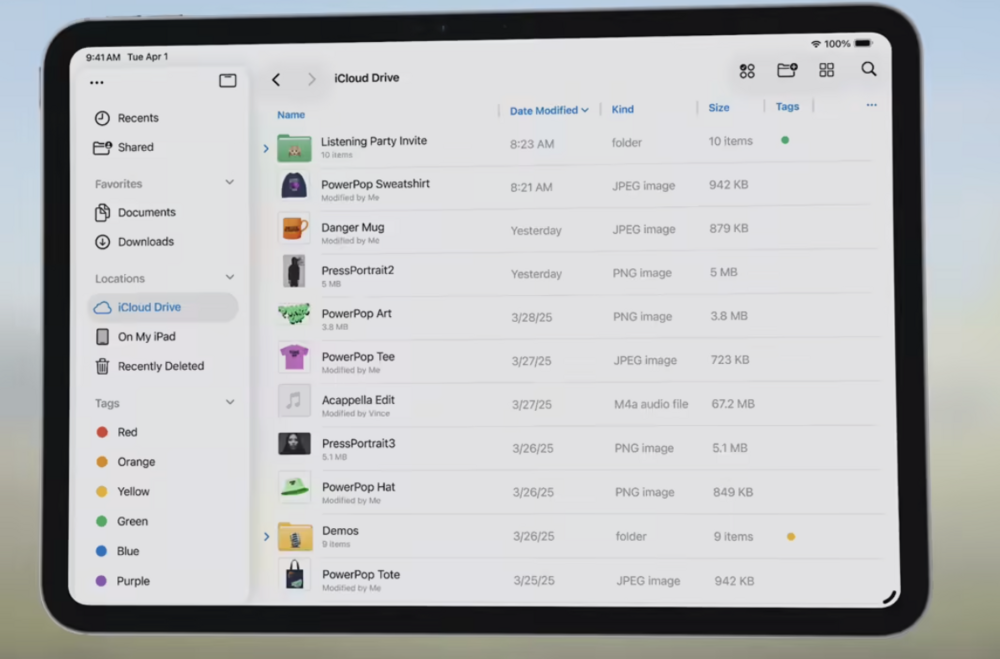The image size is (1000, 659).
Task: Open Recents in sidebar
Action: 137,118
